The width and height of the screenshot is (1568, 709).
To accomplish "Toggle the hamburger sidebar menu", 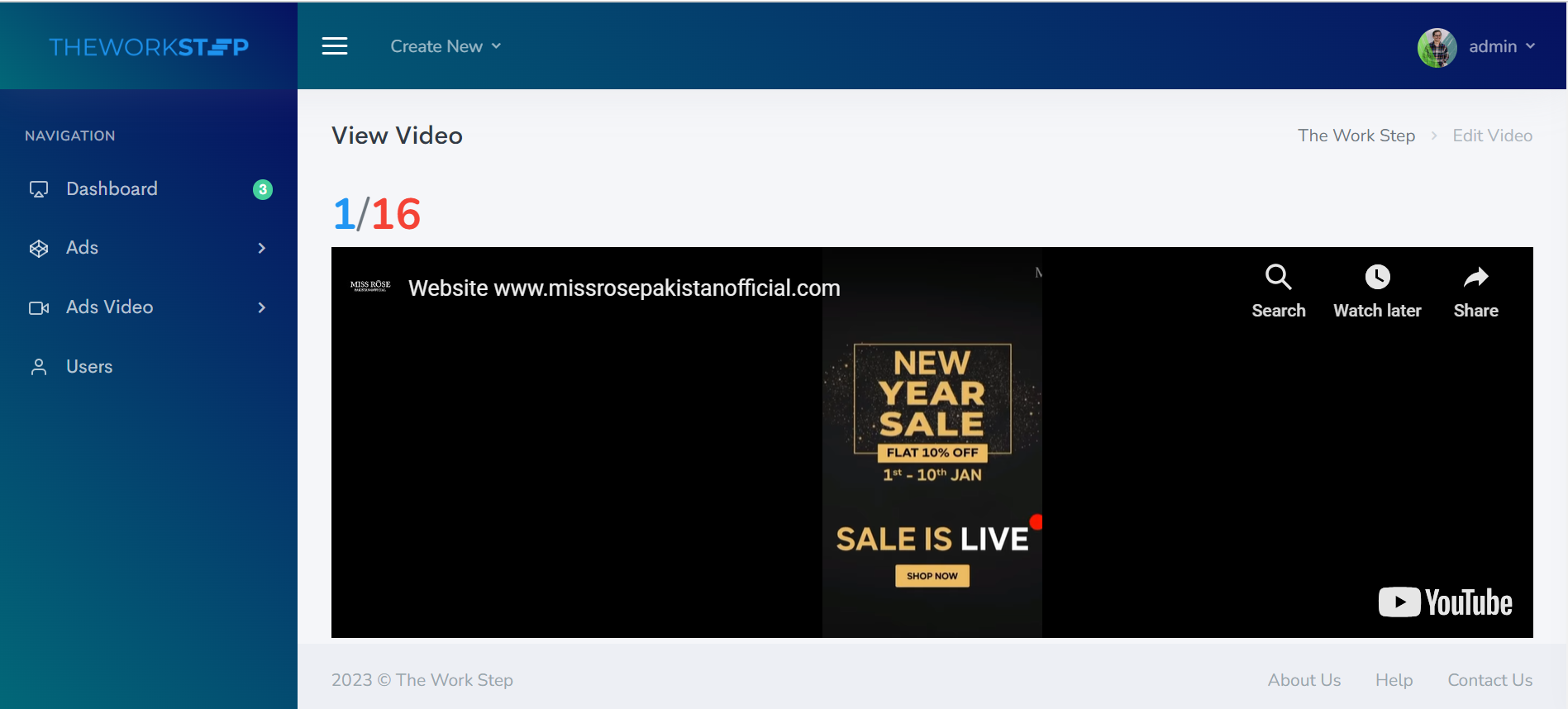I will (335, 46).
